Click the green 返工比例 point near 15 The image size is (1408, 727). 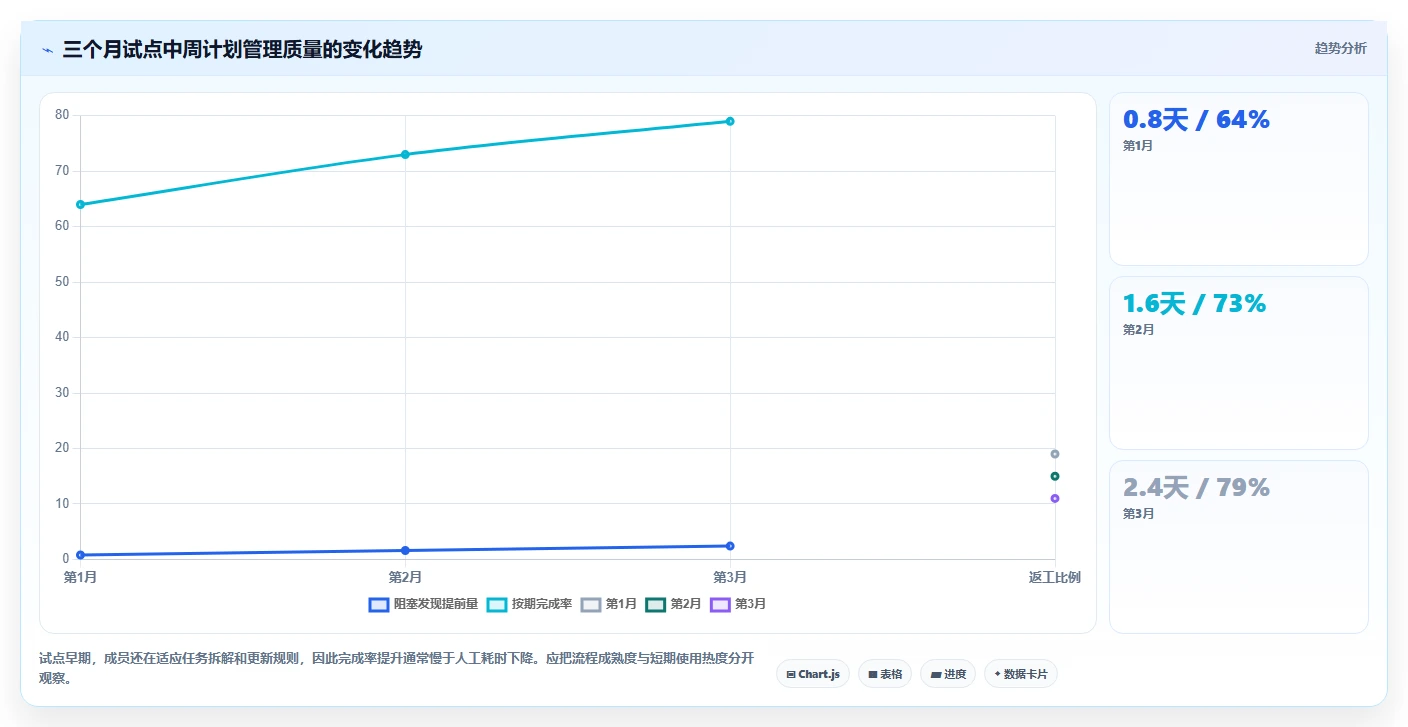[1055, 476]
